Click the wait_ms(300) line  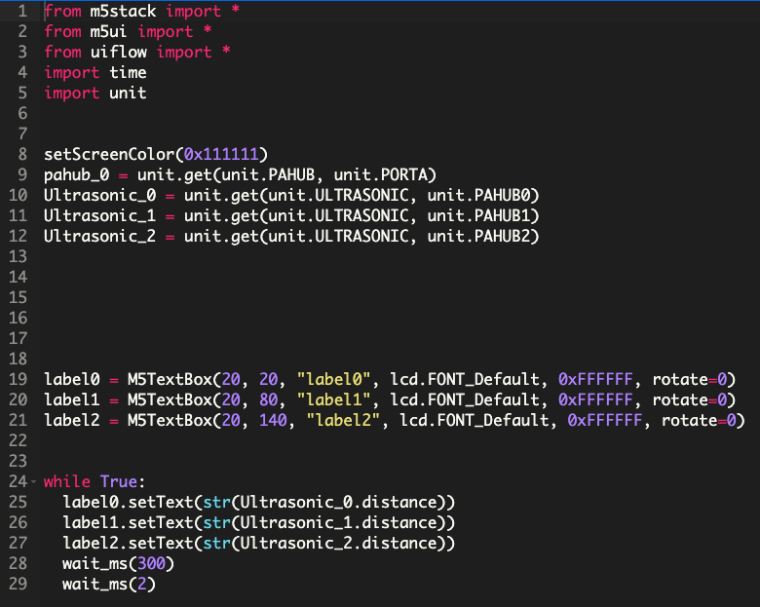(x=118, y=564)
